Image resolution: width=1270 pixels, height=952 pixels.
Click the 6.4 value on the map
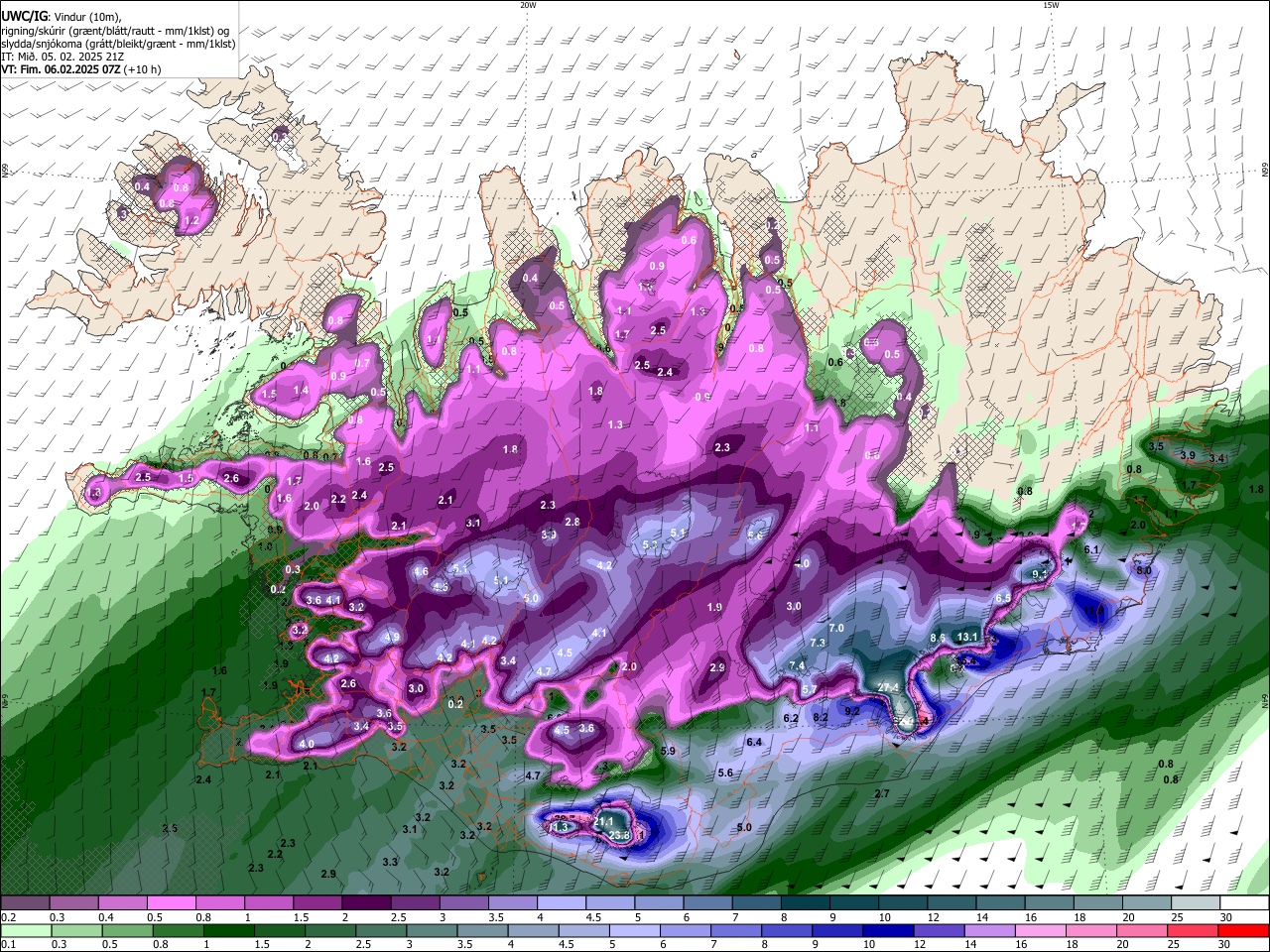[x=754, y=742]
